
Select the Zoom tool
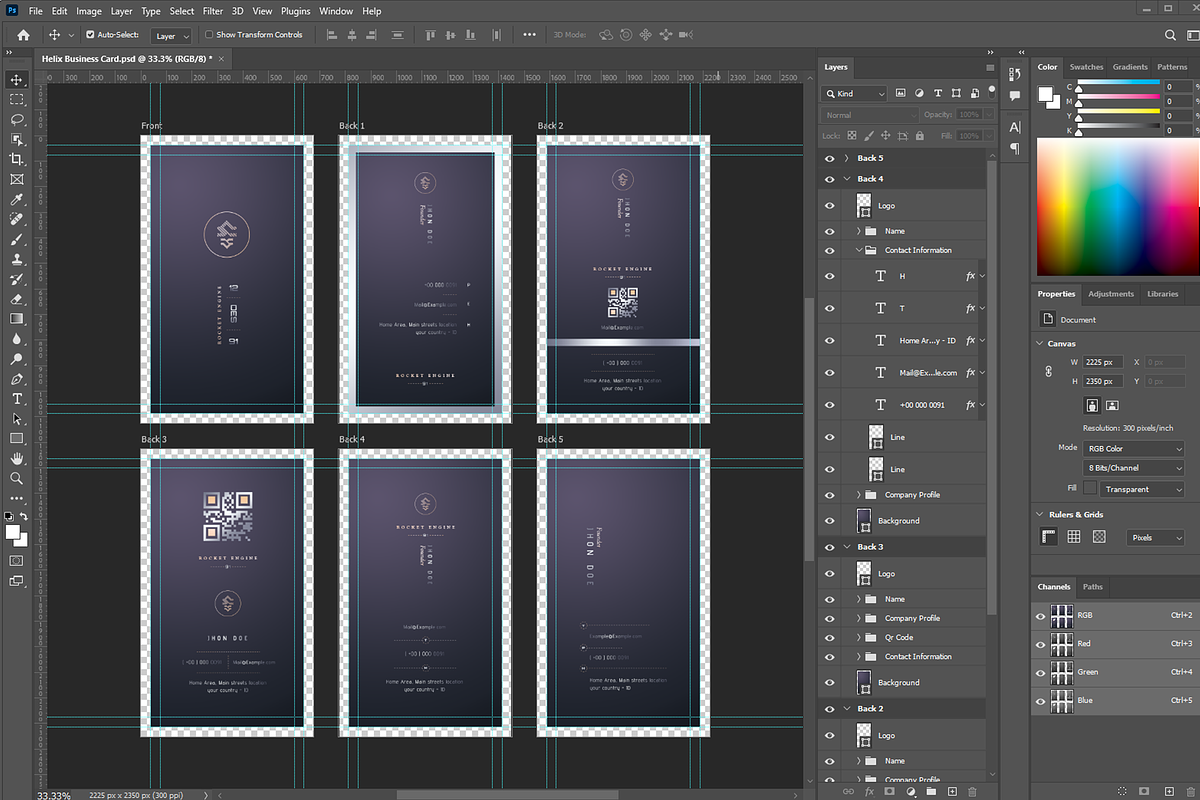point(16,478)
